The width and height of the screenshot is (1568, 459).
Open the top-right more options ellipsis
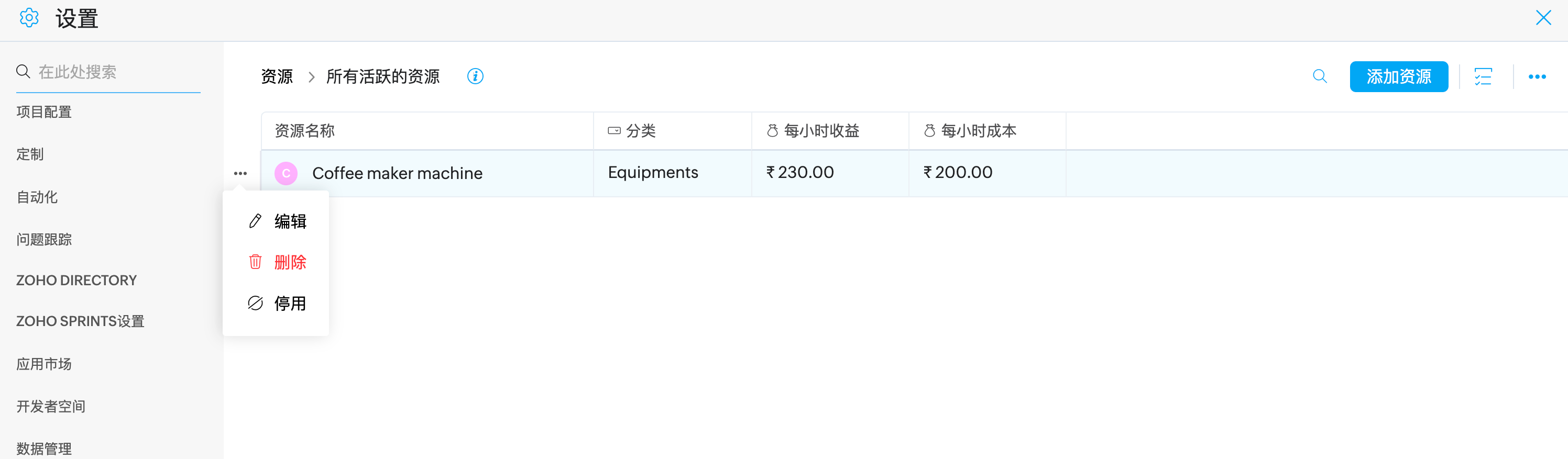pyautogui.click(x=1537, y=76)
